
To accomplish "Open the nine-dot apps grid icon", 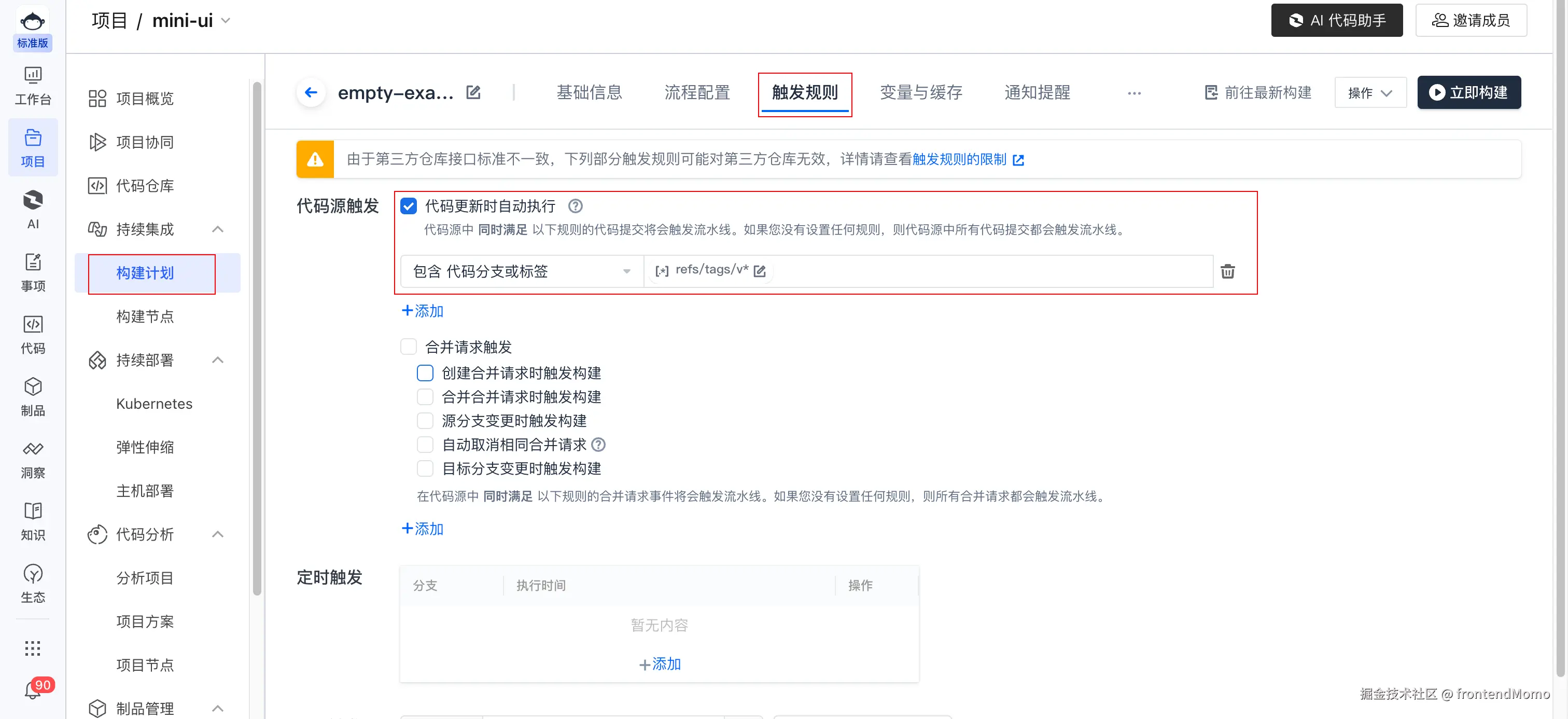I will coord(33,648).
